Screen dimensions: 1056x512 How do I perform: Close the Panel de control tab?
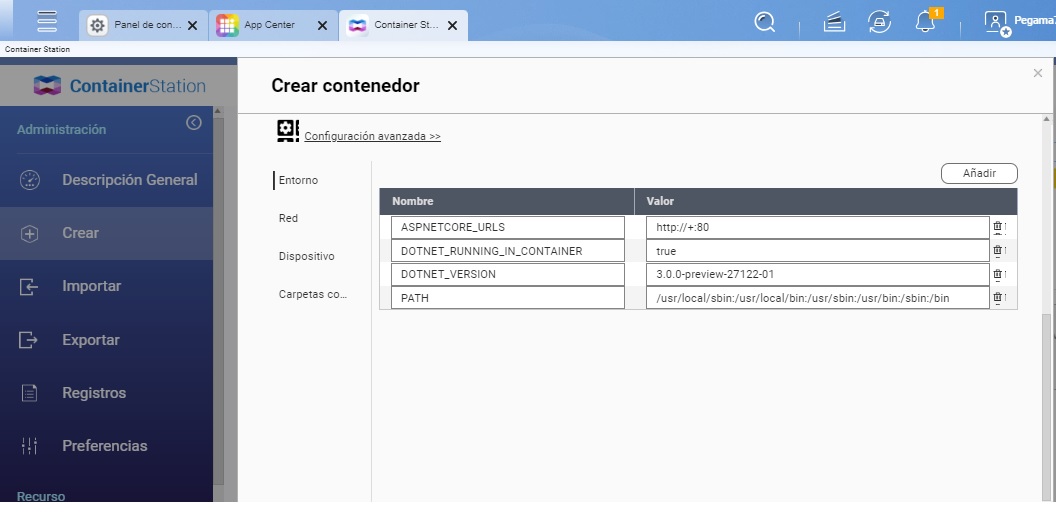pos(192,26)
